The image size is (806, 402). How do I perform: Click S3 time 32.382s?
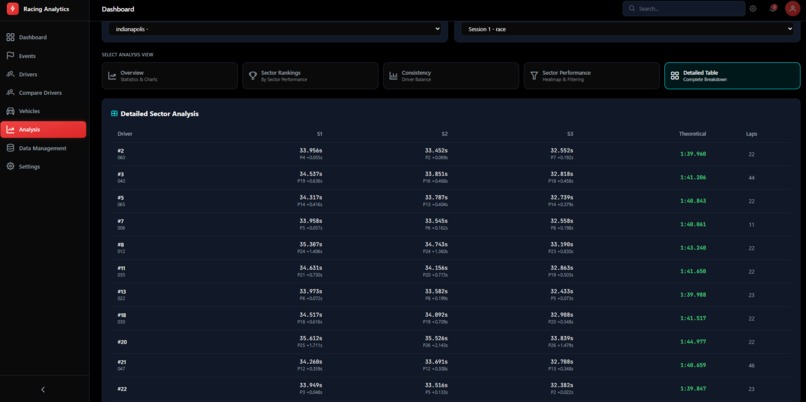[562, 385]
